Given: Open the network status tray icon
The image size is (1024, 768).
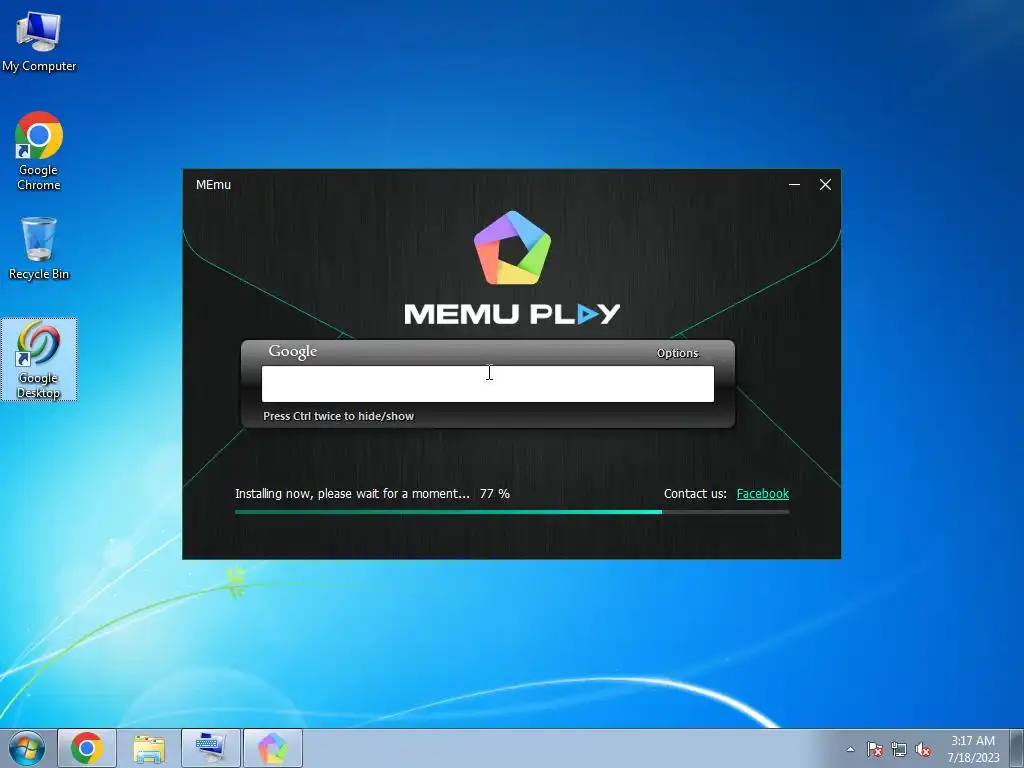Looking at the screenshot, I should coord(899,749).
